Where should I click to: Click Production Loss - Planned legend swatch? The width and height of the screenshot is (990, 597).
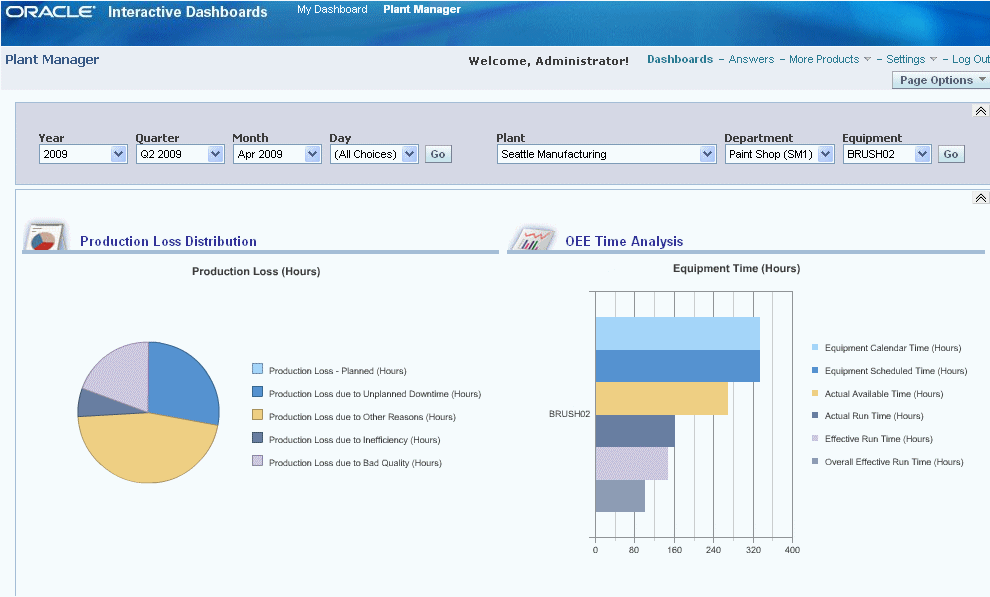(x=258, y=369)
